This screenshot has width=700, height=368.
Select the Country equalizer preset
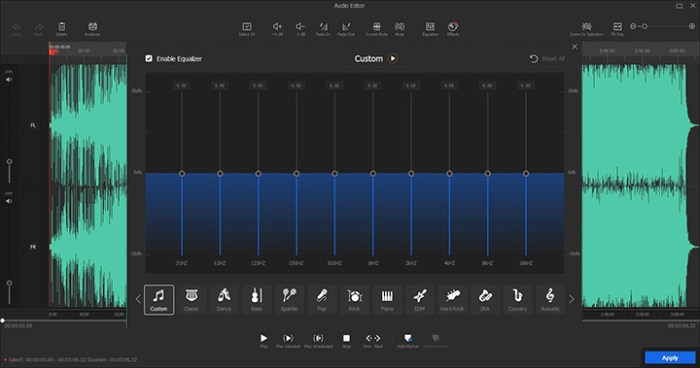click(517, 300)
